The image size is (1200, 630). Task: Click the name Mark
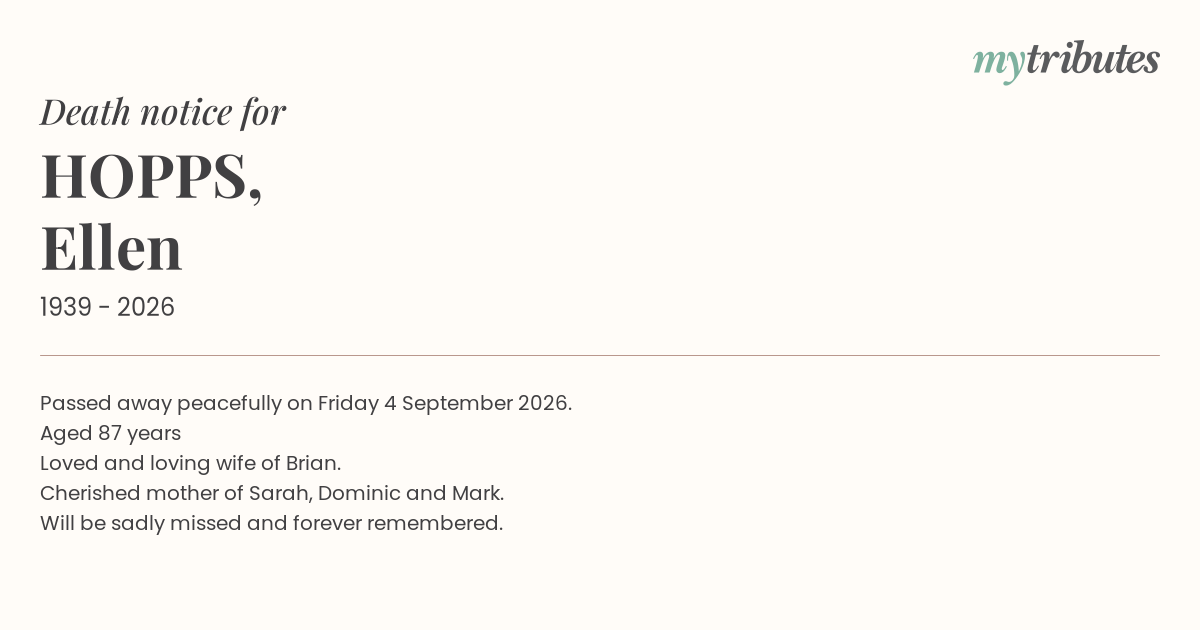click(x=477, y=494)
